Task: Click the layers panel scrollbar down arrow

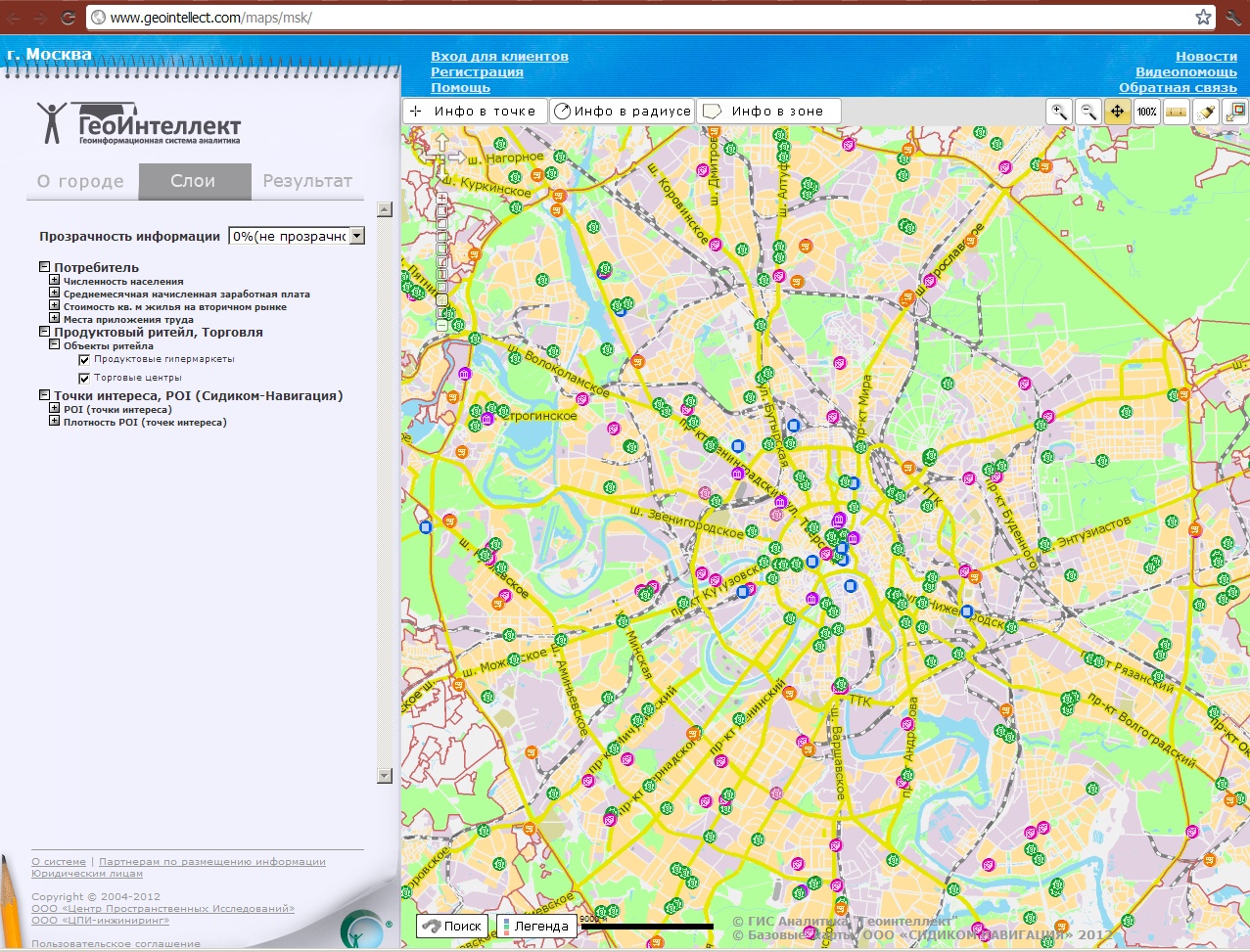Action: [x=385, y=776]
